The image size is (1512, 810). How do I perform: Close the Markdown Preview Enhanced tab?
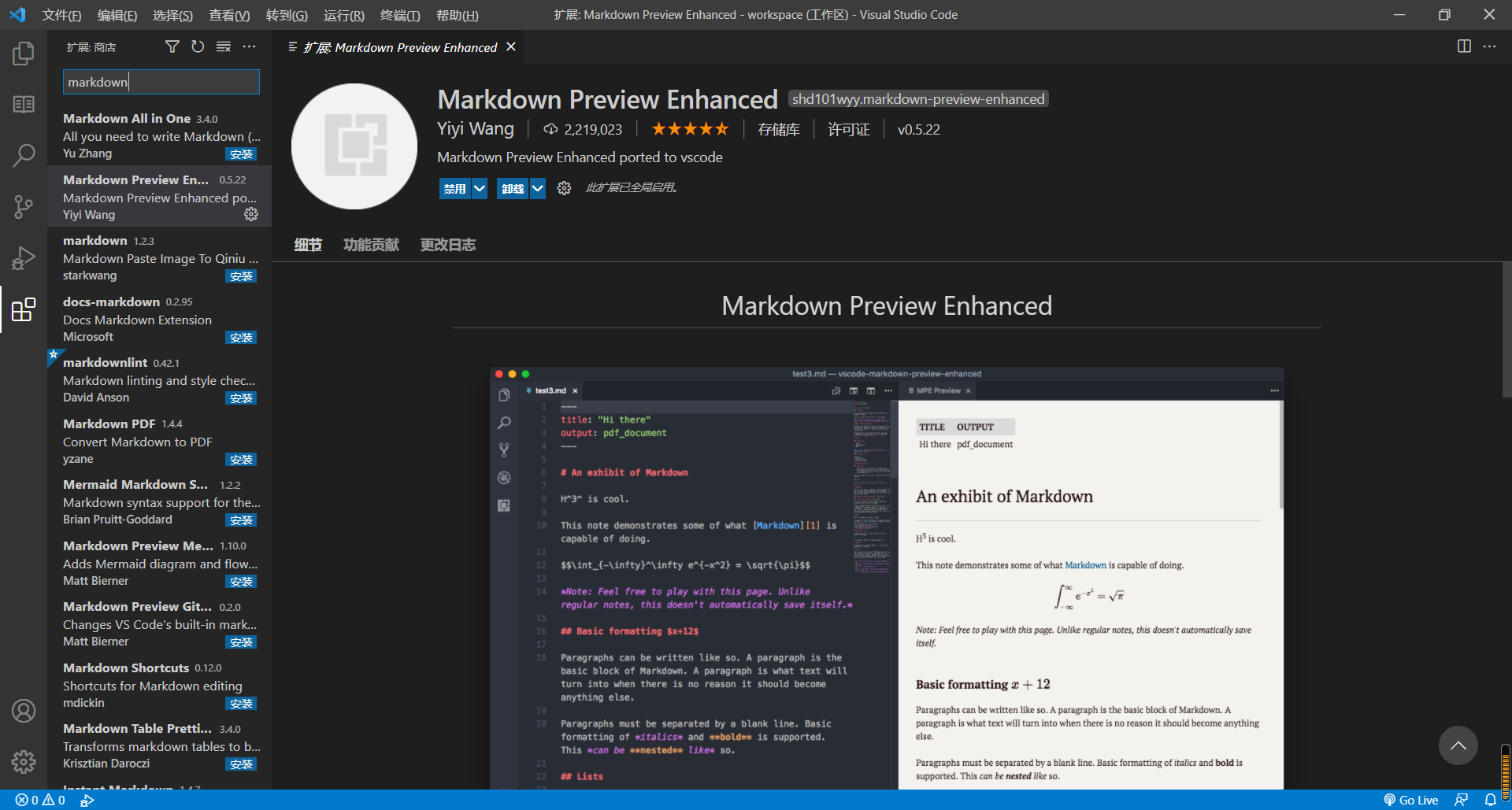[511, 47]
